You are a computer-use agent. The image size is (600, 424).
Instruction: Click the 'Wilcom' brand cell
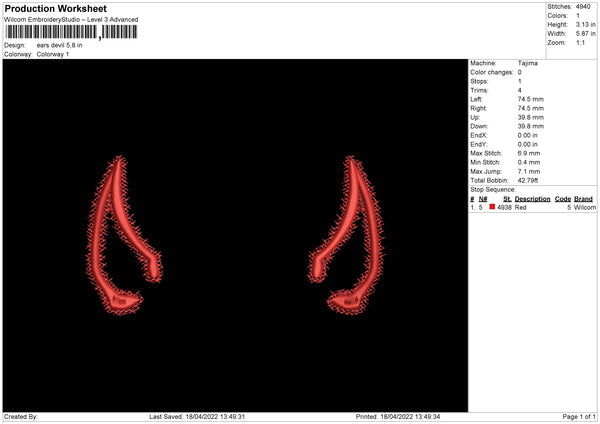[x=585, y=207]
